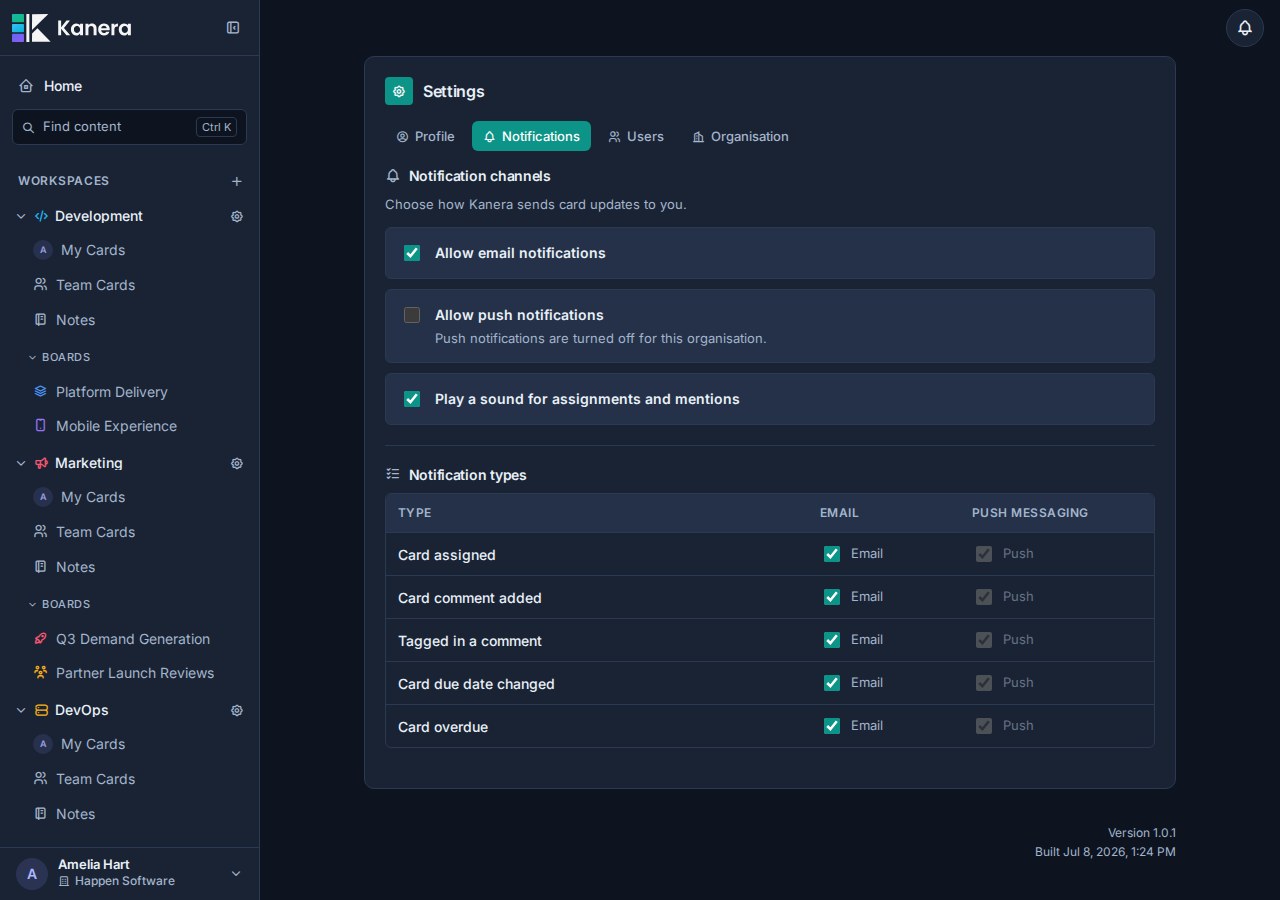Click the Ctrl K shortcut badge

pos(217,127)
